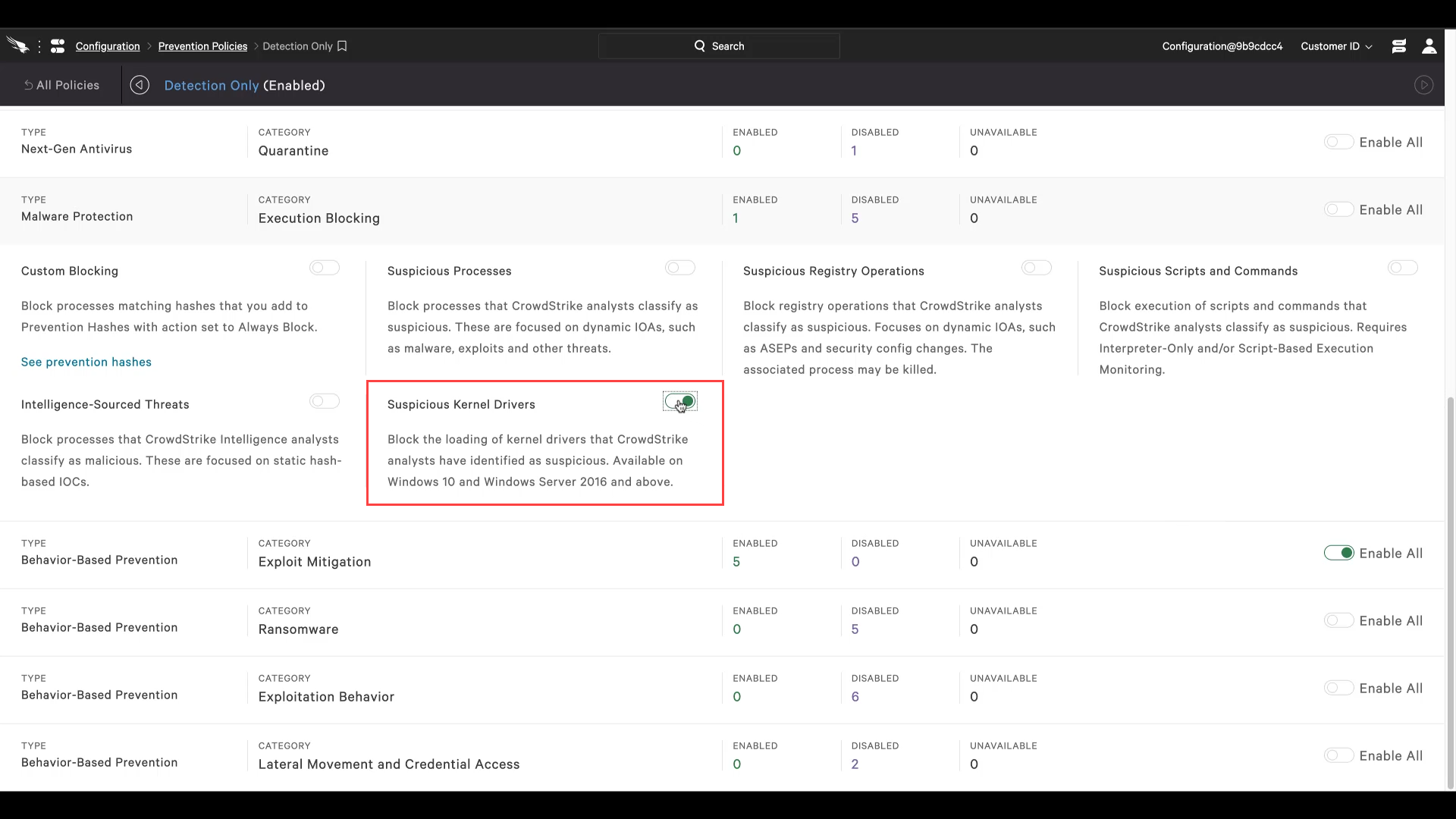Toggle Enable All for Exploitation Behavior
This screenshot has height=819, width=1456.
point(1338,688)
